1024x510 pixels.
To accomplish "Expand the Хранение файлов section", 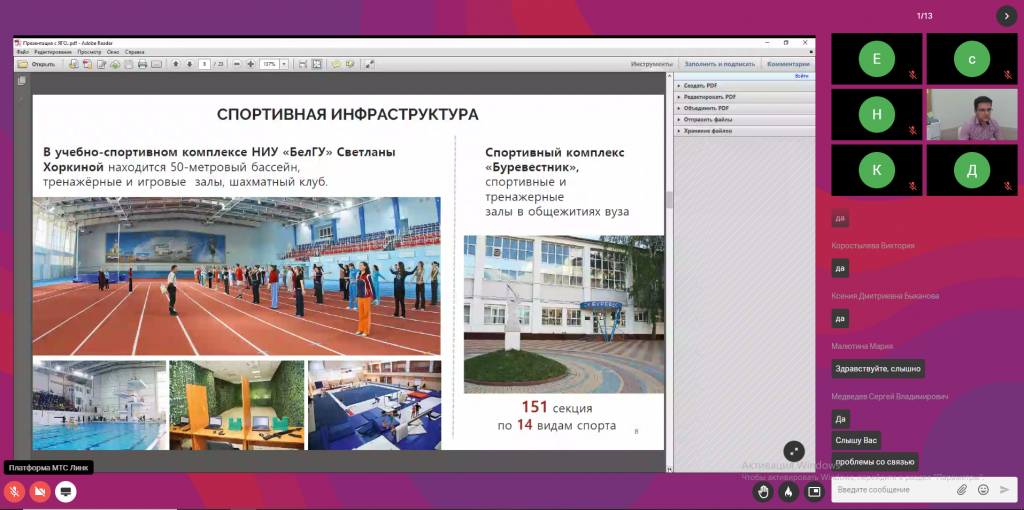I will [x=744, y=131].
